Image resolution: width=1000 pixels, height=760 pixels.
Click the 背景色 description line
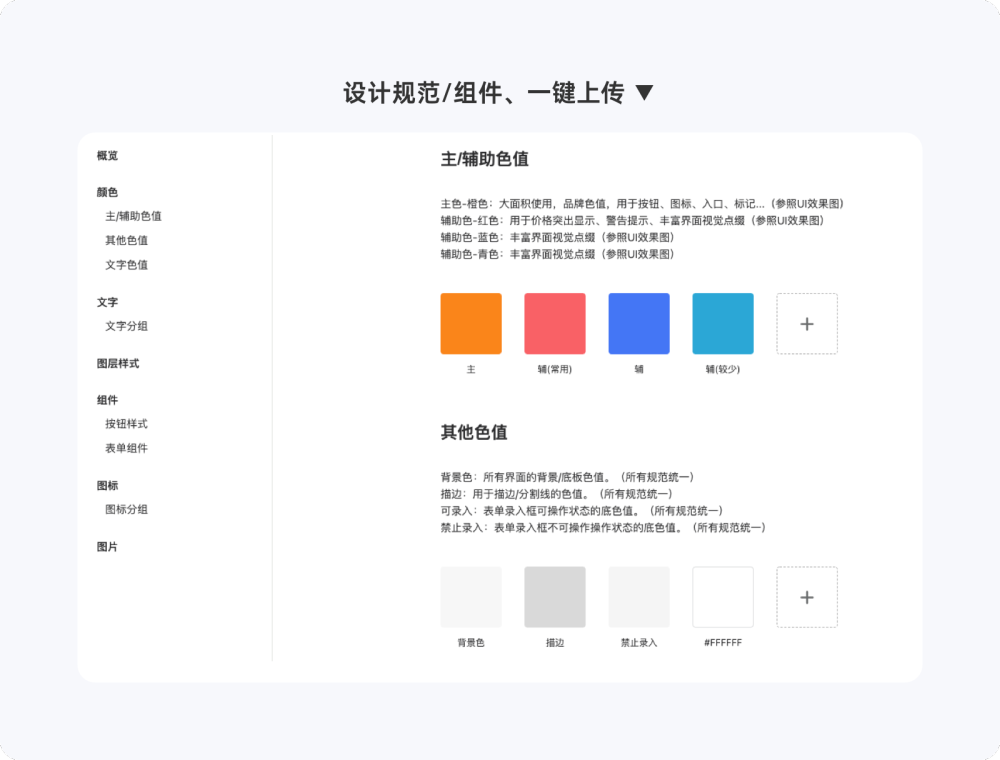pyautogui.click(x=568, y=477)
